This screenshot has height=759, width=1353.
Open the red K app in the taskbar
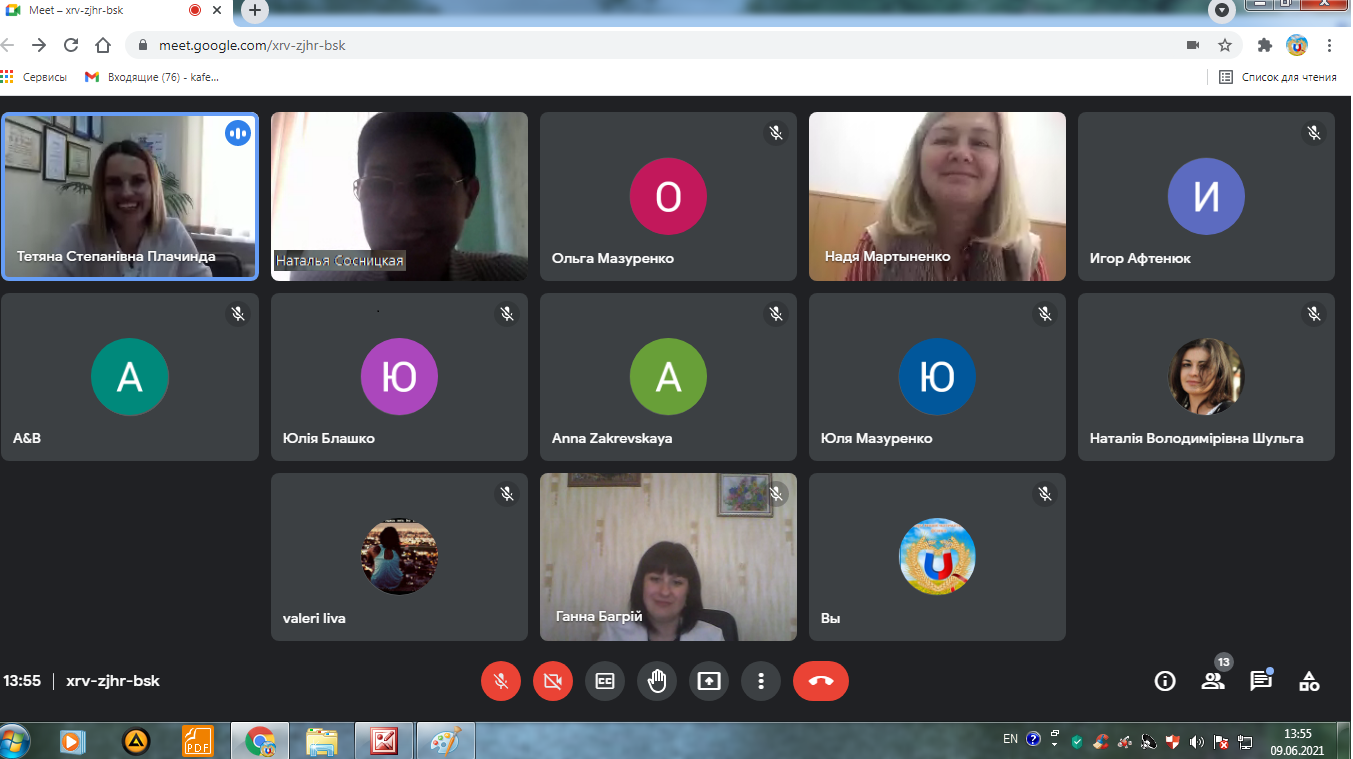[x=384, y=742]
